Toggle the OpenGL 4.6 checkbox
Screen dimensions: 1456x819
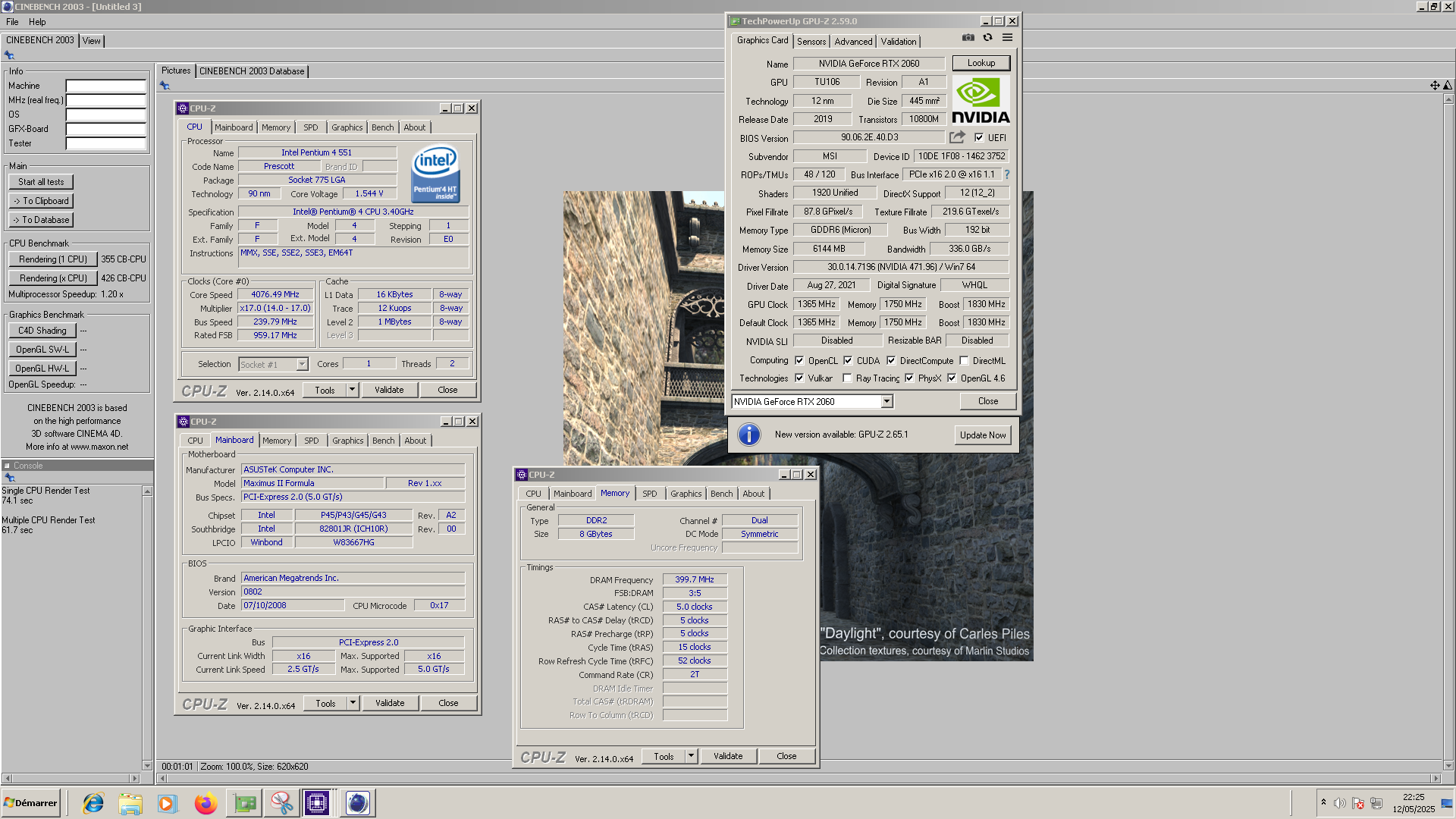coord(952,378)
